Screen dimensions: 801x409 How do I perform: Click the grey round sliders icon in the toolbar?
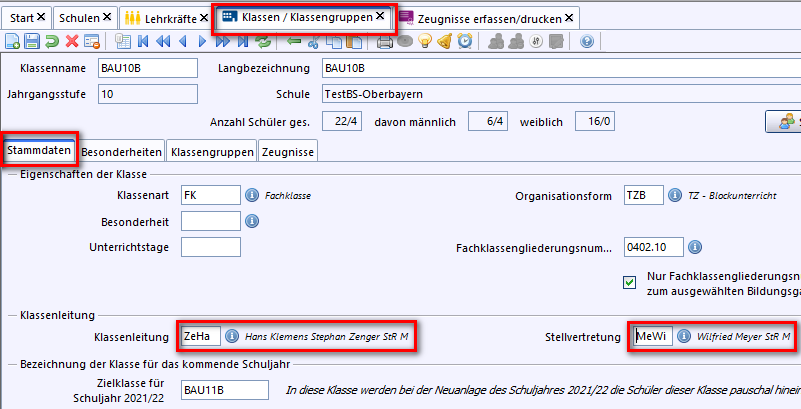pyautogui.click(x=535, y=41)
